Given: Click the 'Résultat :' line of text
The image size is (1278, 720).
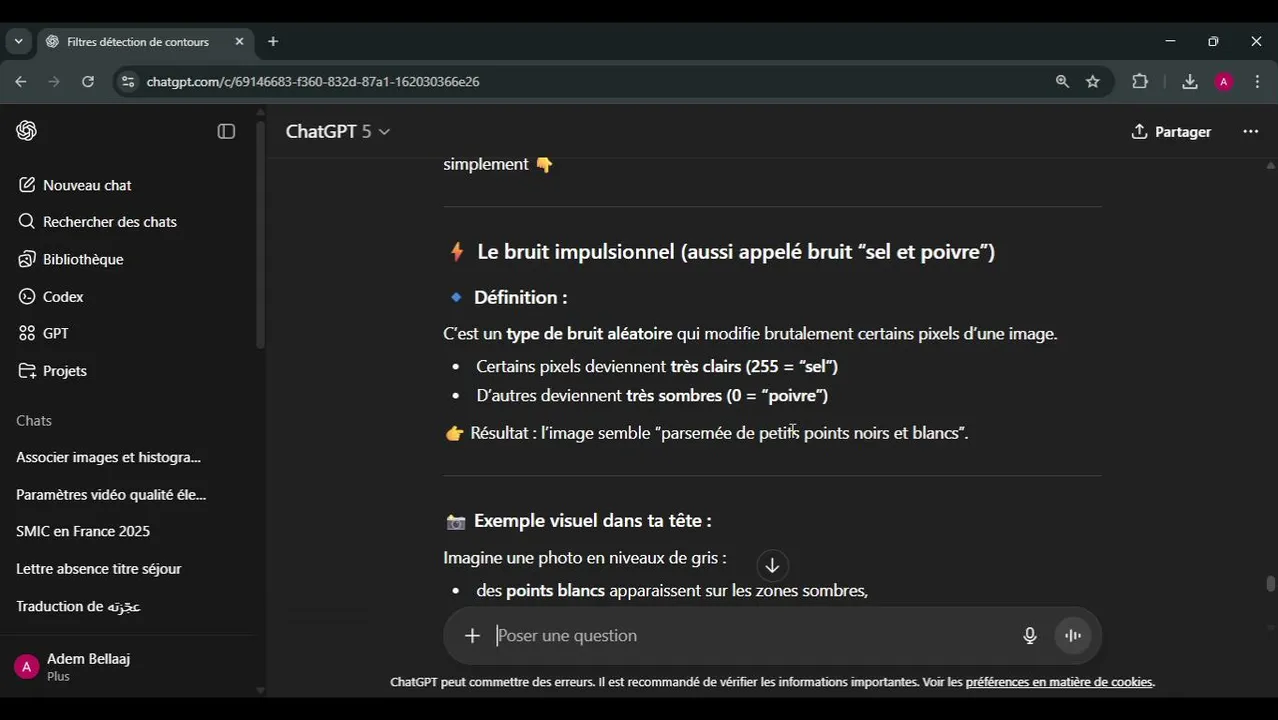Looking at the screenshot, I should point(706,433).
